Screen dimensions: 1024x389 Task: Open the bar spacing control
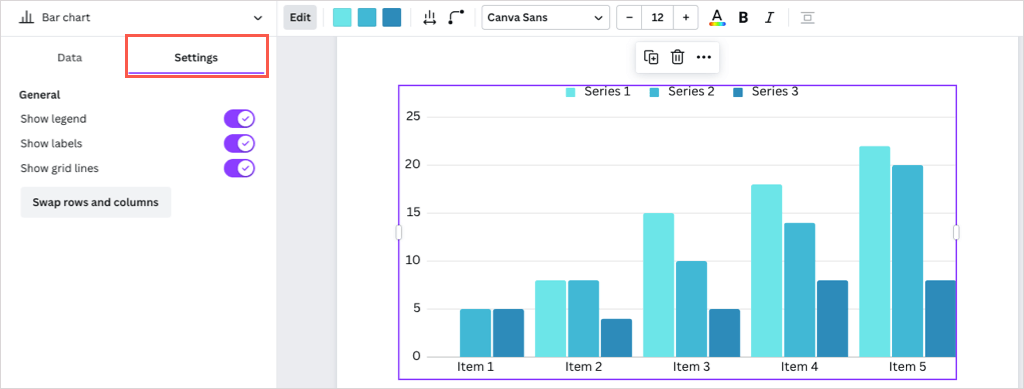pyautogui.click(x=429, y=18)
